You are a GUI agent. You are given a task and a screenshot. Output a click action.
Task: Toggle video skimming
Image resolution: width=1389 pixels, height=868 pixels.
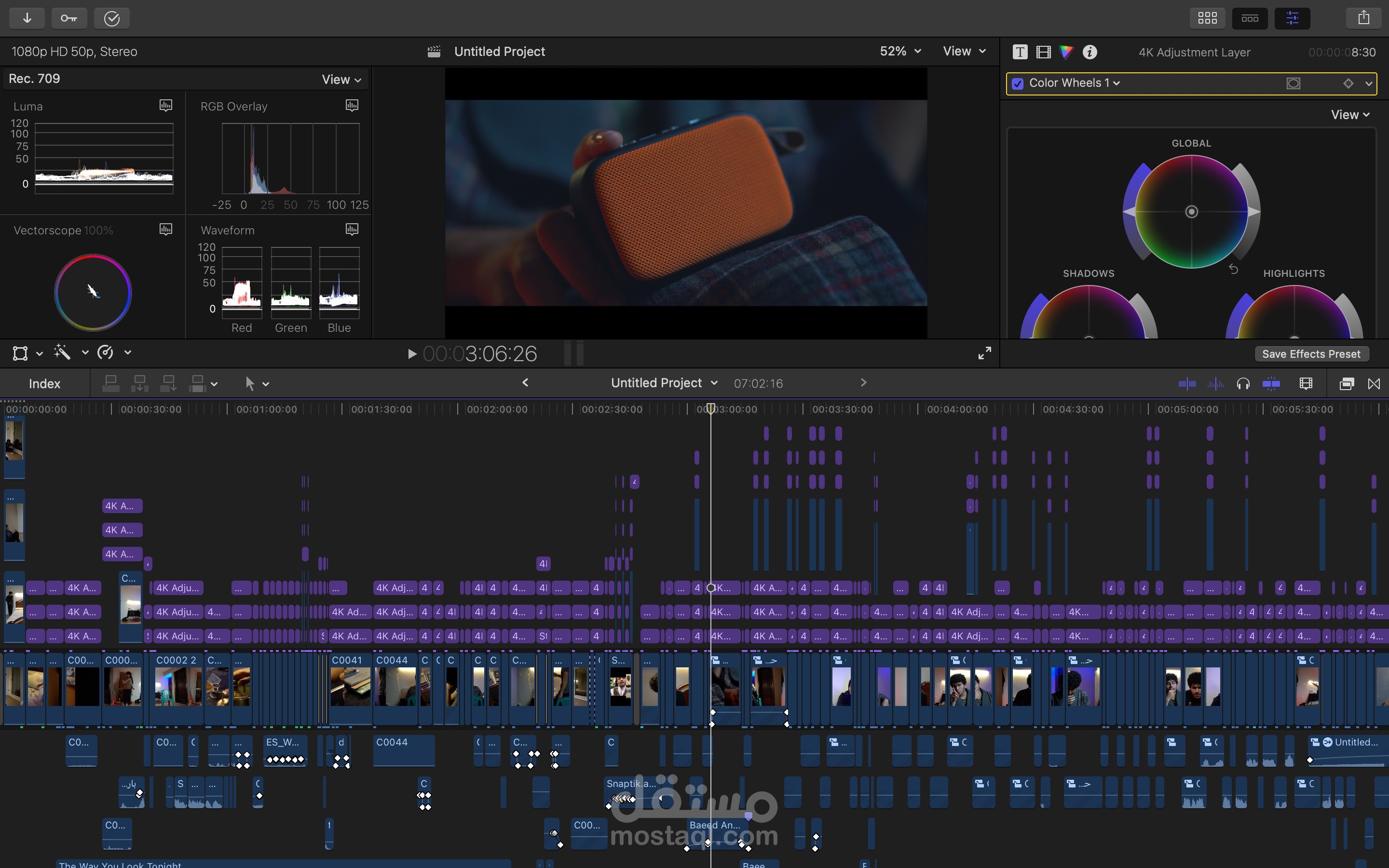pos(1187,383)
